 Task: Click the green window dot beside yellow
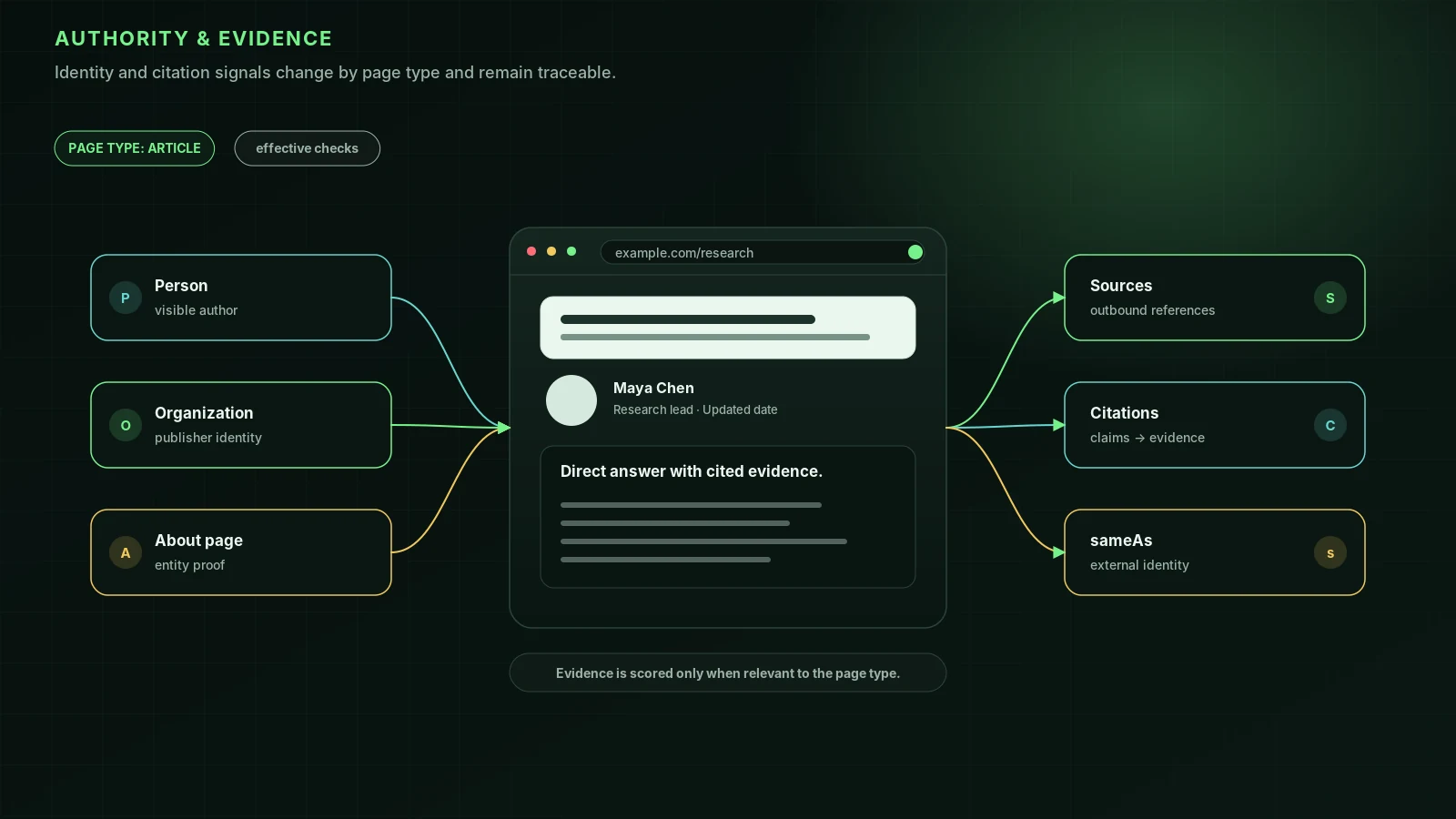point(571,251)
